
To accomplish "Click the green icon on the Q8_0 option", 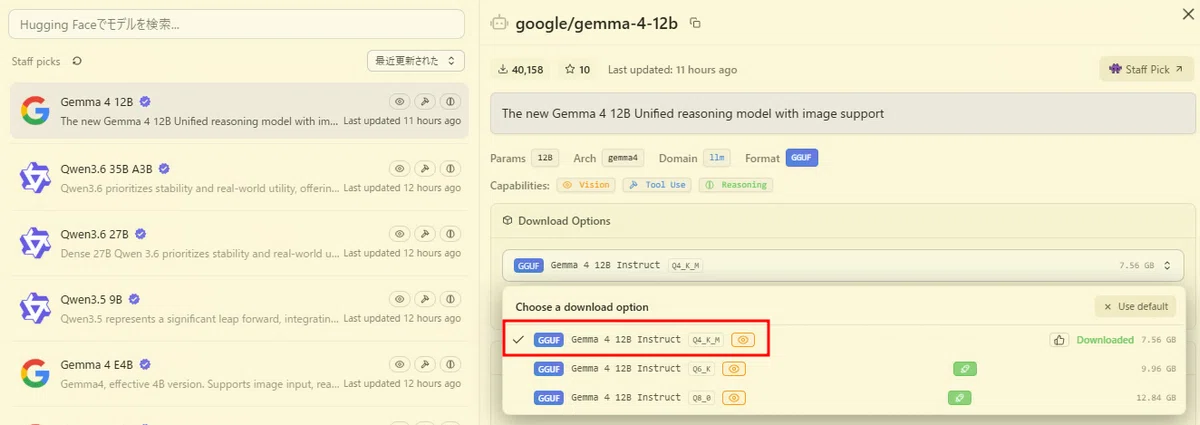I will (x=959, y=398).
